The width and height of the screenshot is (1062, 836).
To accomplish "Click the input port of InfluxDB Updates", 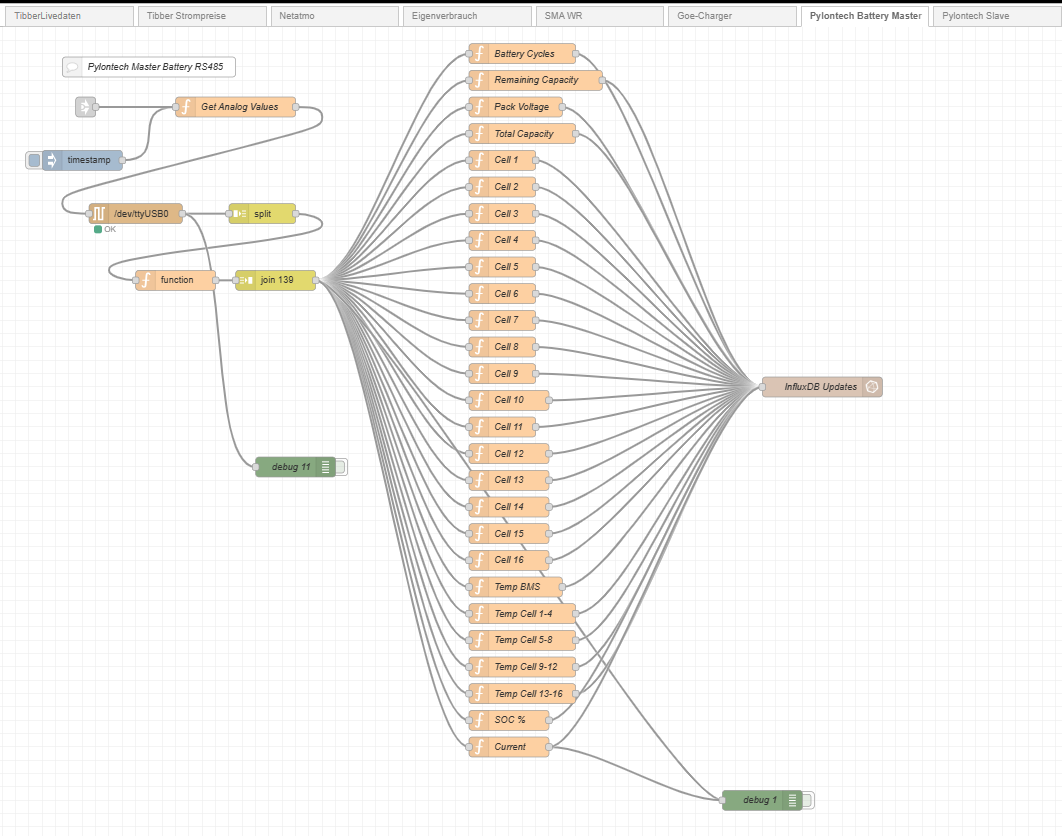I will (762, 387).
